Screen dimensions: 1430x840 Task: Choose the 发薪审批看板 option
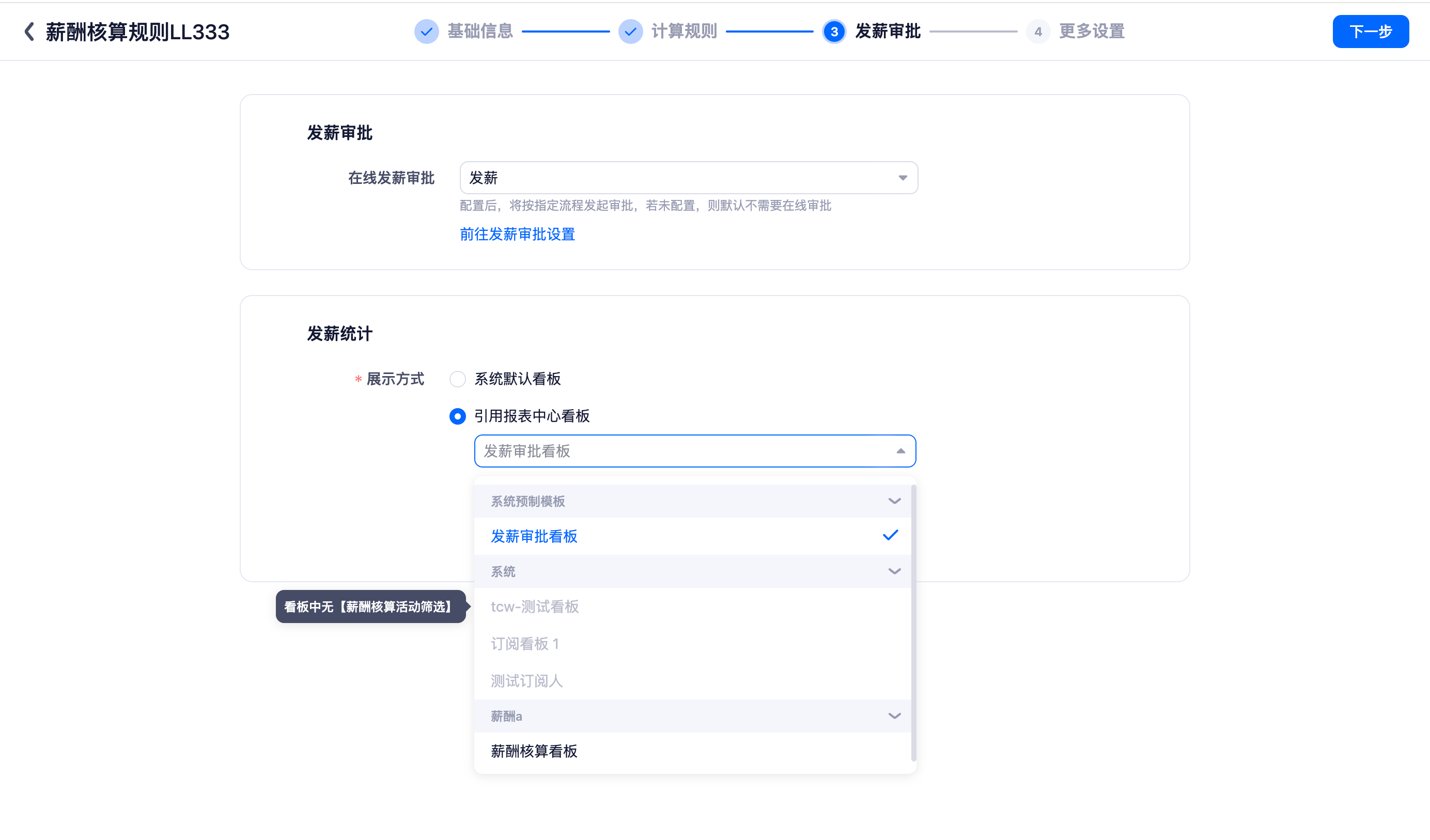[x=692, y=536]
